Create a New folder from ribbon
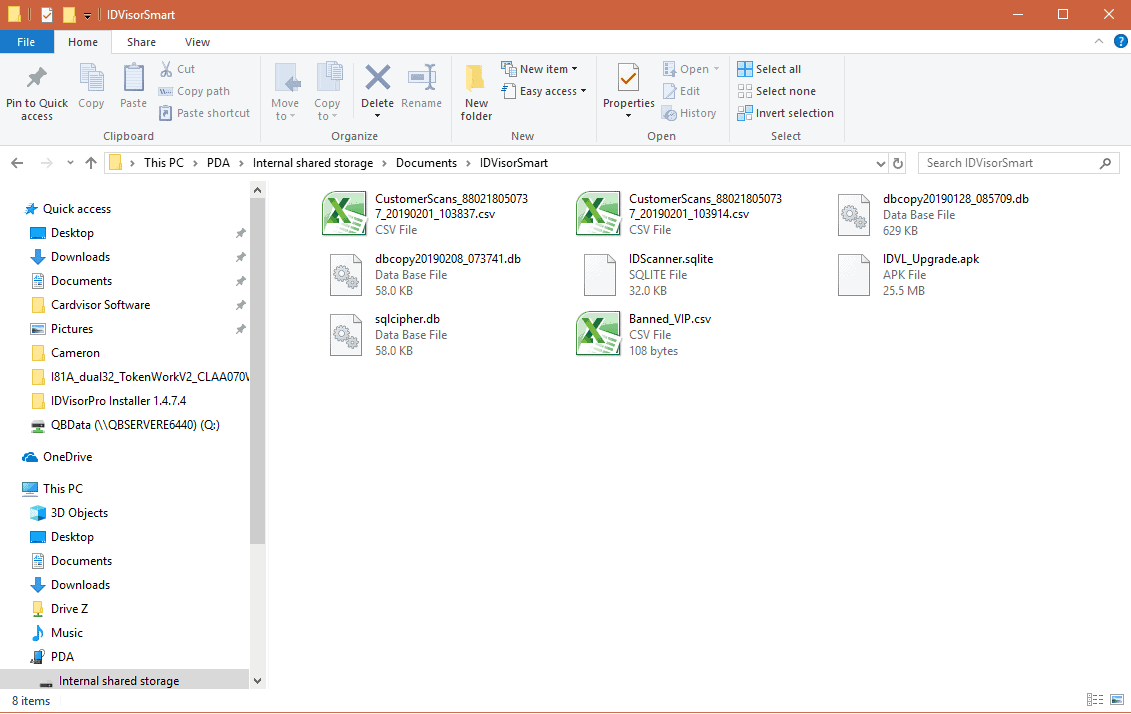 click(x=476, y=90)
